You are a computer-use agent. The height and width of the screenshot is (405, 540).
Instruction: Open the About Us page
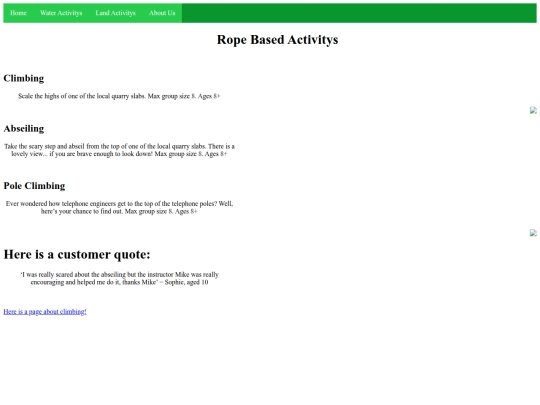click(162, 13)
